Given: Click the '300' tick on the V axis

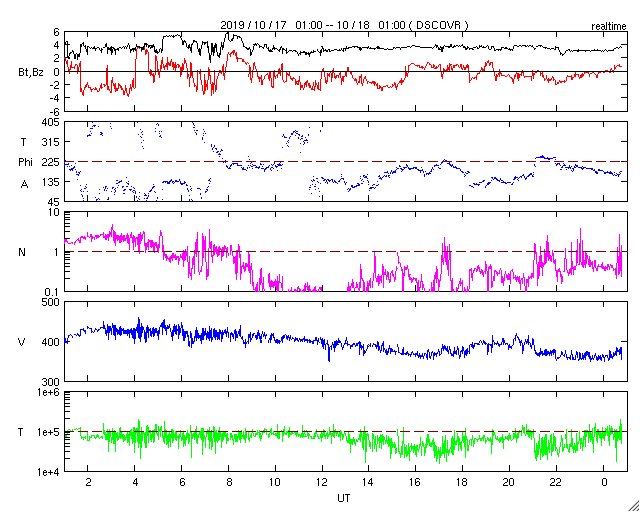Looking at the screenshot, I should click(51, 381).
